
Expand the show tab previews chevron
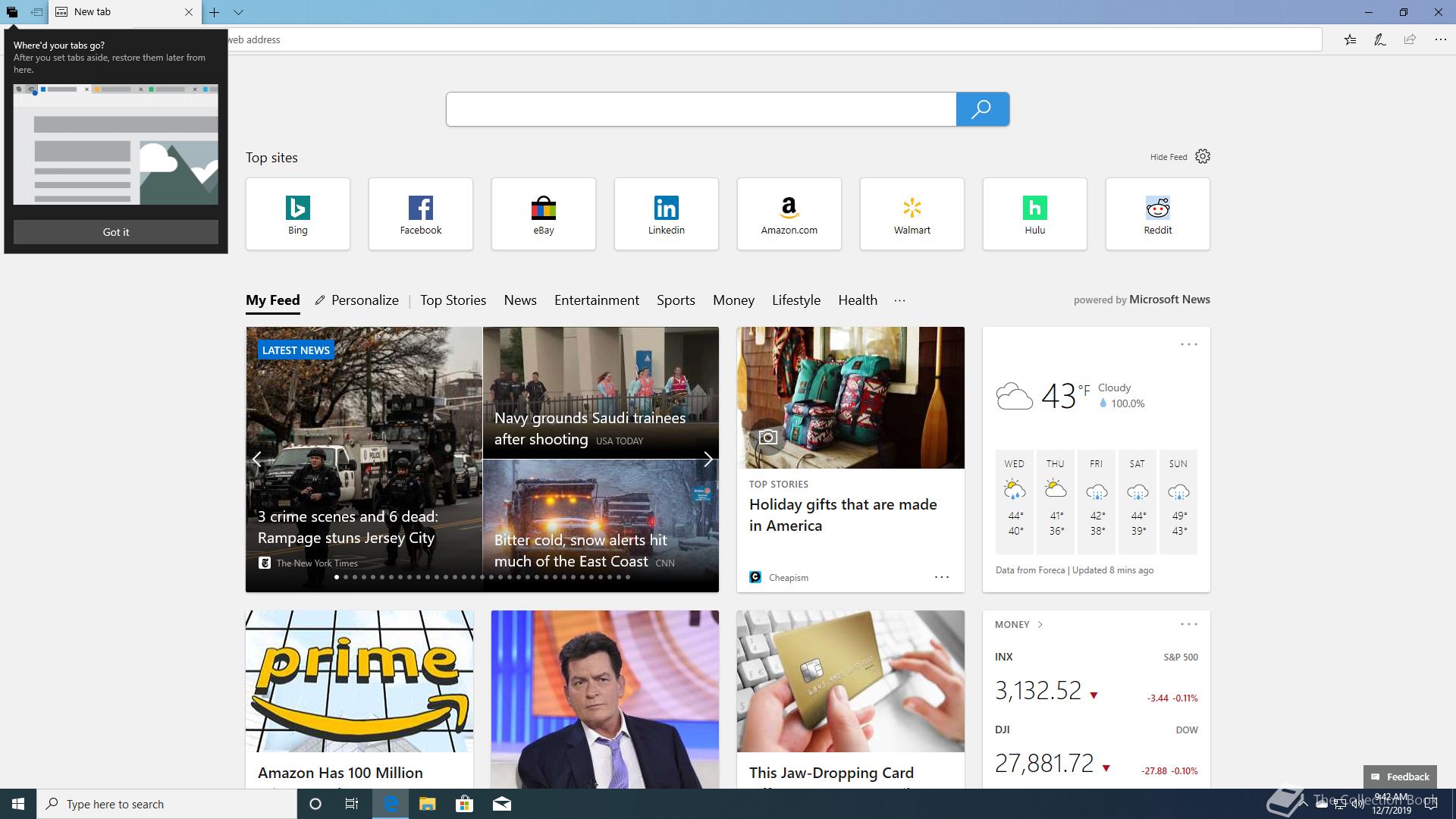(238, 12)
